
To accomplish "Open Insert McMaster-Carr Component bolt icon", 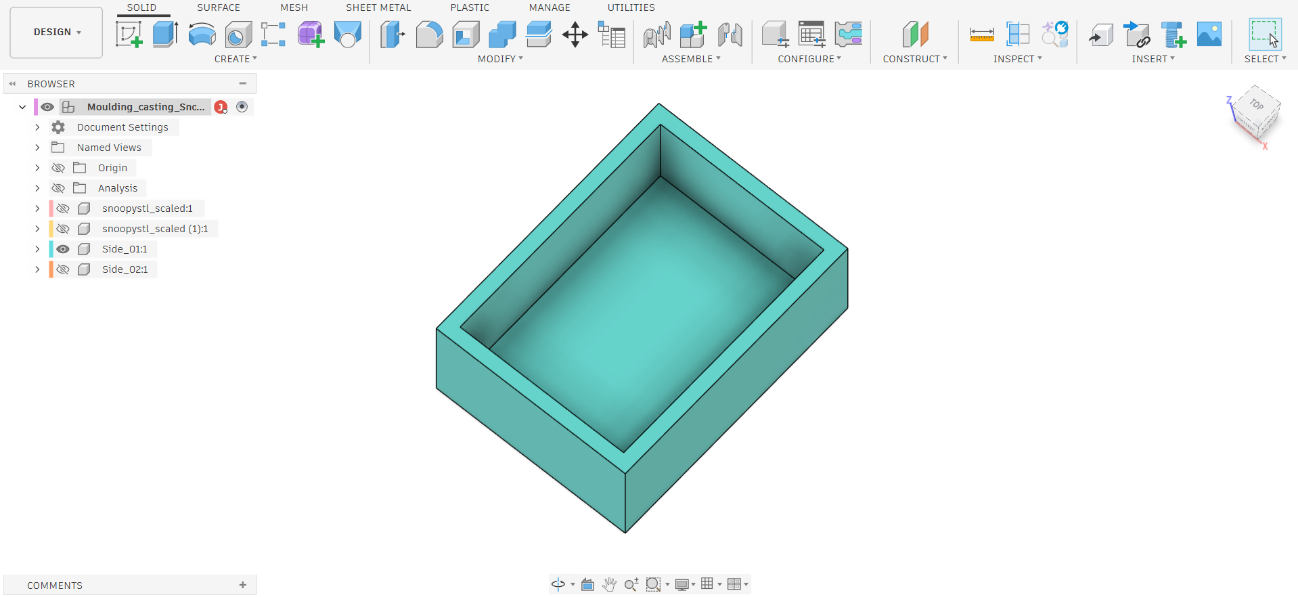I will (1173, 35).
